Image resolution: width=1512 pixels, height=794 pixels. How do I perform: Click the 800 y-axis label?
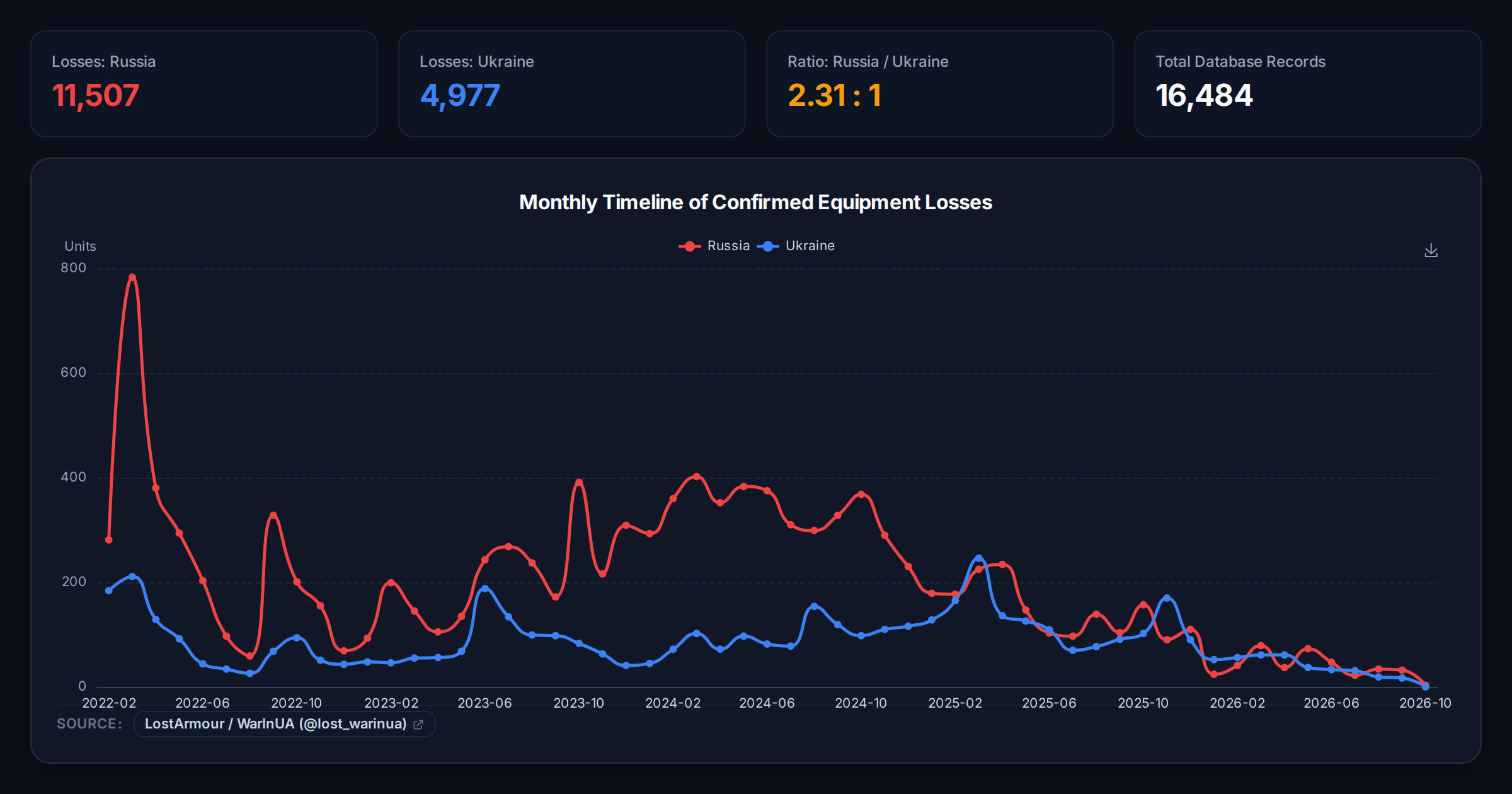[74, 268]
